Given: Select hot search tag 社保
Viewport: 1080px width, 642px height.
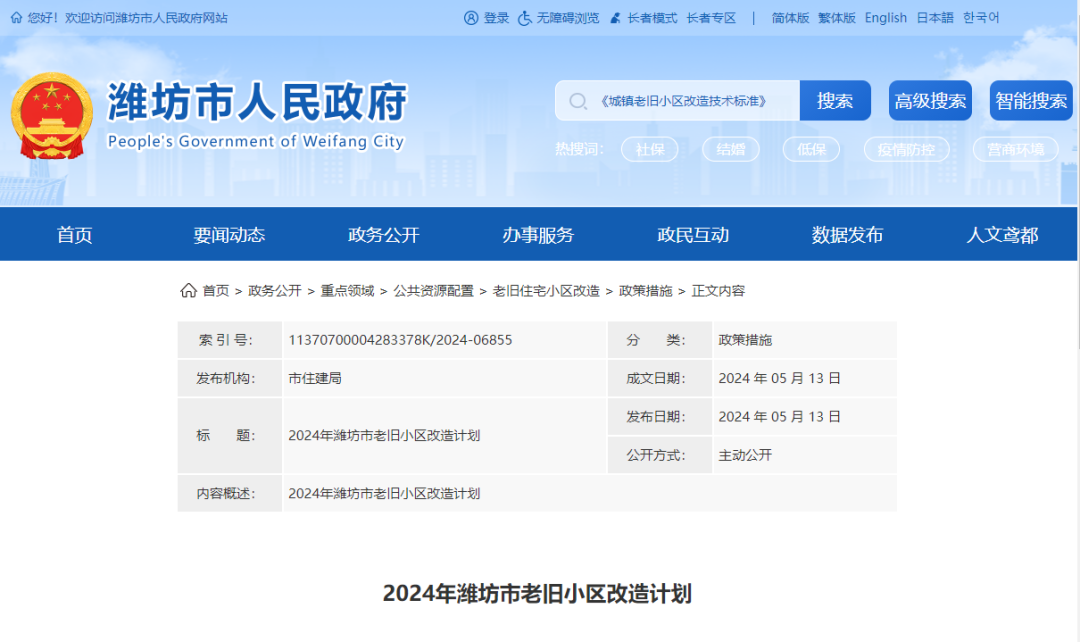Looking at the screenshot, I should point(650,149).
